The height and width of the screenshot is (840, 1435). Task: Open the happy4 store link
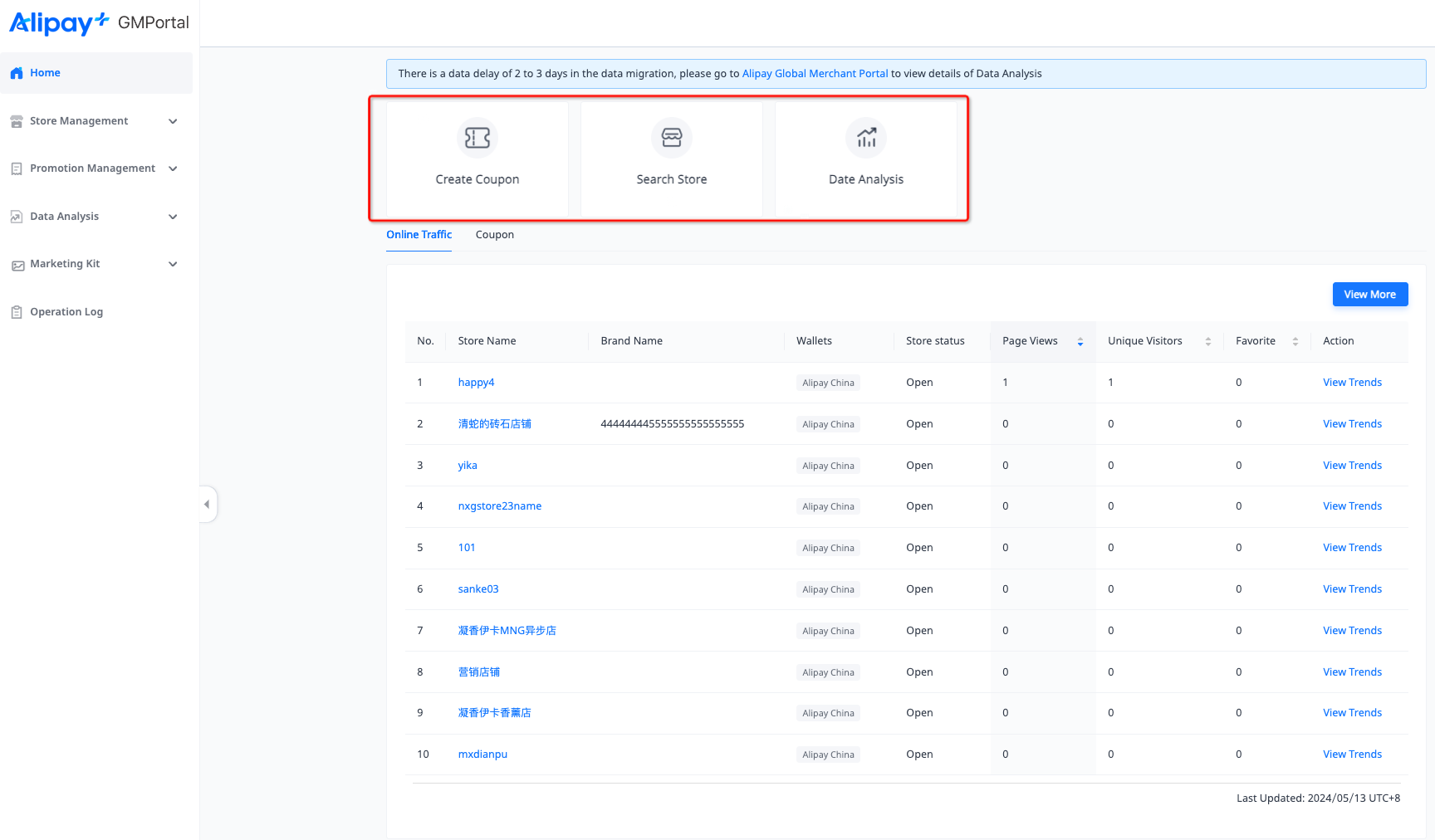pyautogui.click(x=476, y=383)
